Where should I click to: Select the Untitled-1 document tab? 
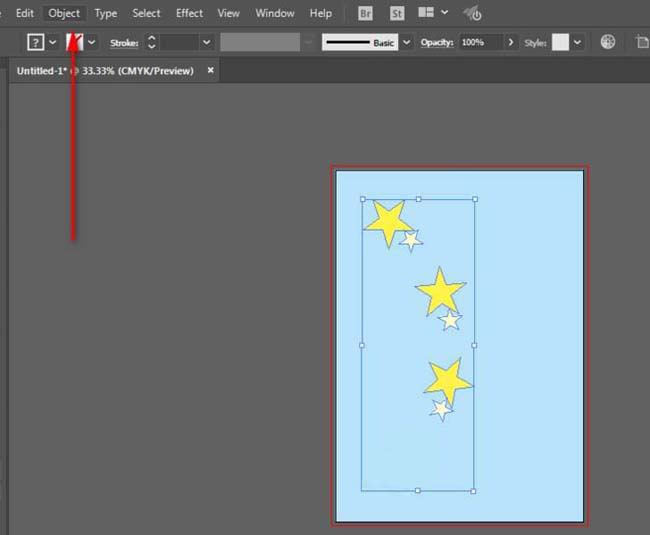pyautogui.click(x=105, y=71)
